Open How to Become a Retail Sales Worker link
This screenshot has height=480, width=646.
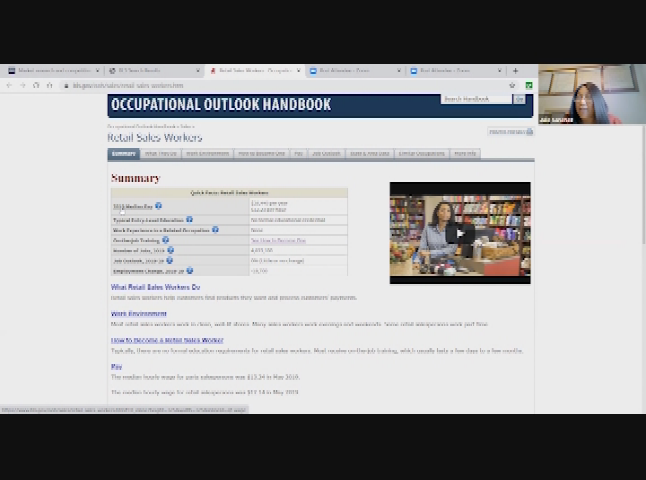[166, 340]
